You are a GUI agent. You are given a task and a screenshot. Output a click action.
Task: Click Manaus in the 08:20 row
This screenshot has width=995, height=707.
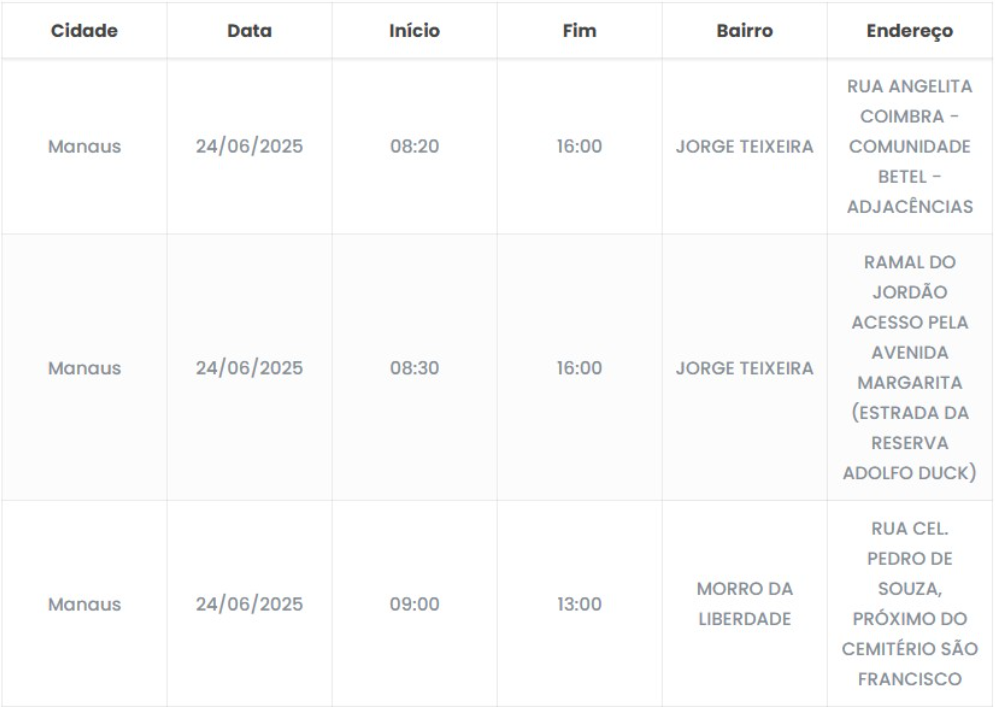84,147
